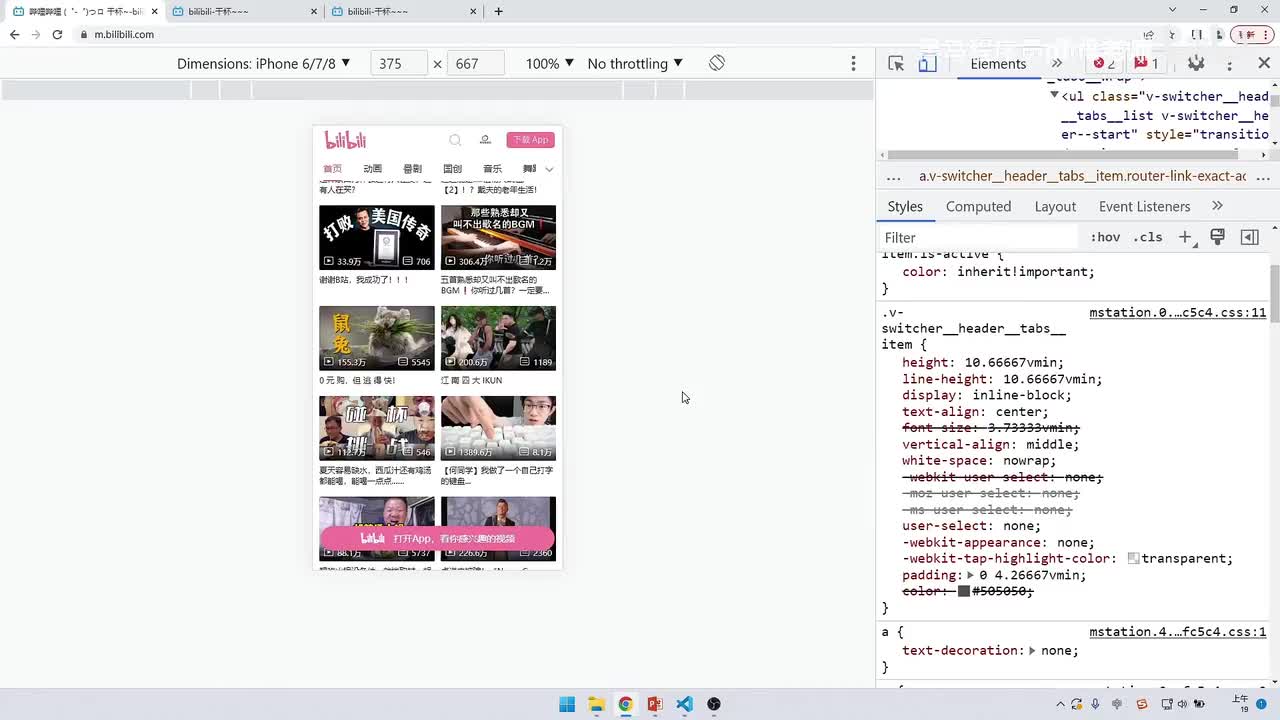
Task: Click the bilibili logo on mobile page
Action: [x=345, y=140]
